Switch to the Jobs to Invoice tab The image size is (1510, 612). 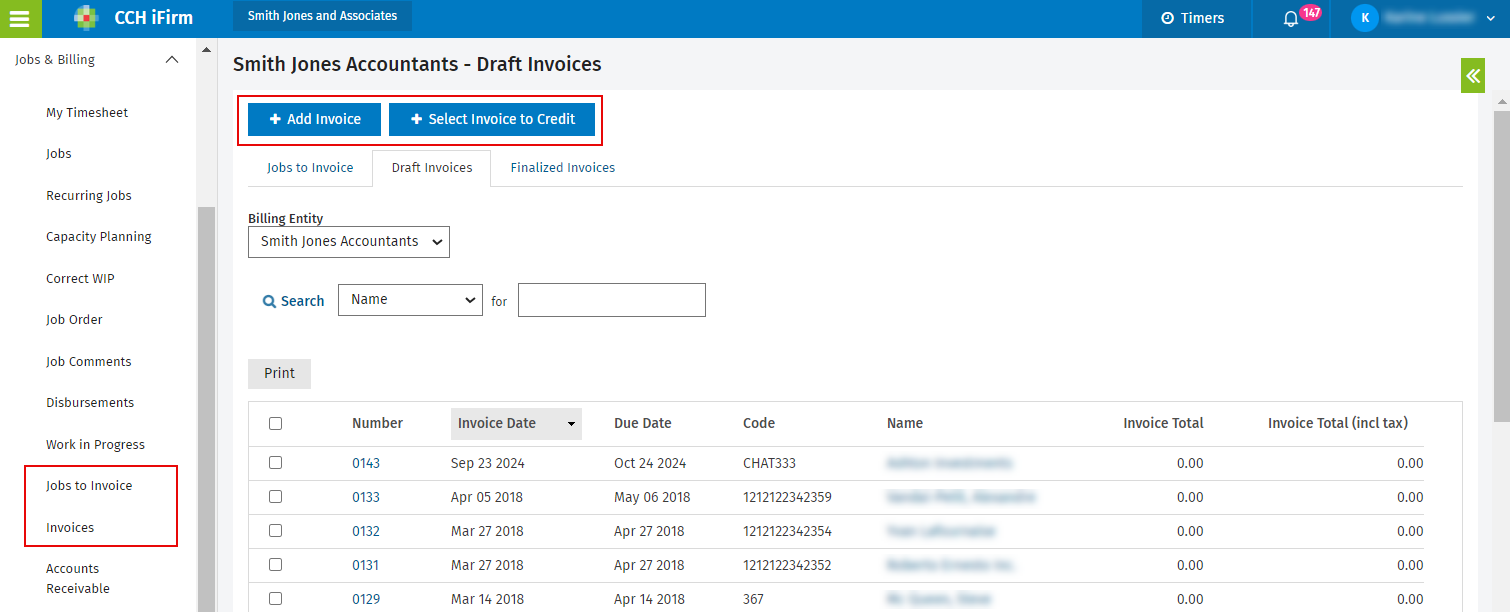(310, 168)
